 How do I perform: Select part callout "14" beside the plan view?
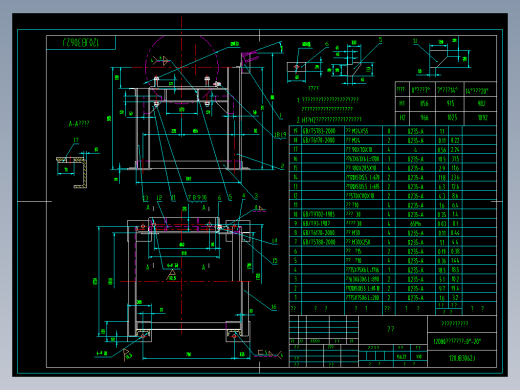(x=274, y=241)
